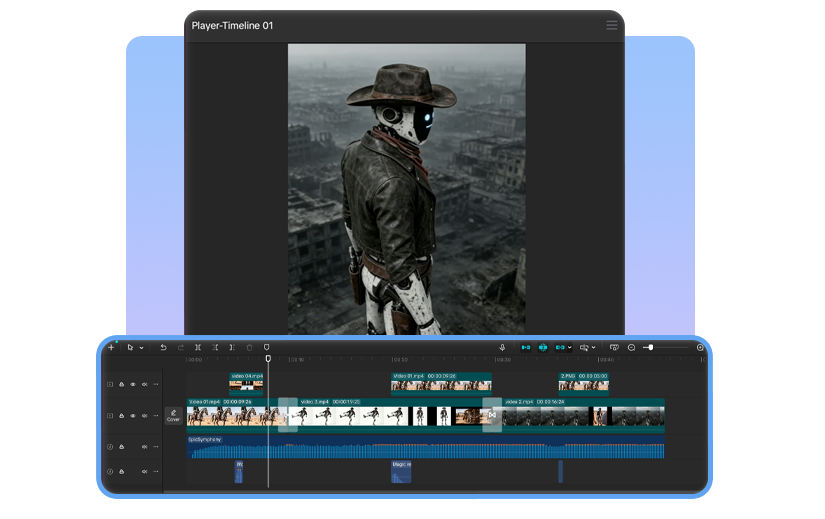Click the EpicSymphony track's music note icon
Image resolution: width=825 pixels, height=519 pixels.
(110, 447)
